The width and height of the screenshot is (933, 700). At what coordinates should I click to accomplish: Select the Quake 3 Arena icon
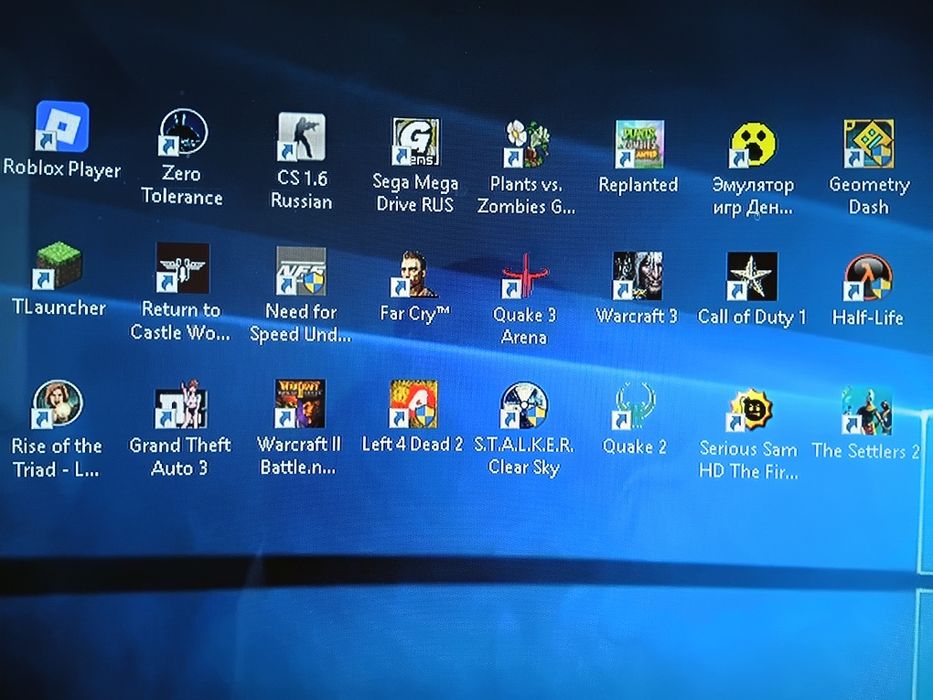pyautogui.click(x=525, y=276)
